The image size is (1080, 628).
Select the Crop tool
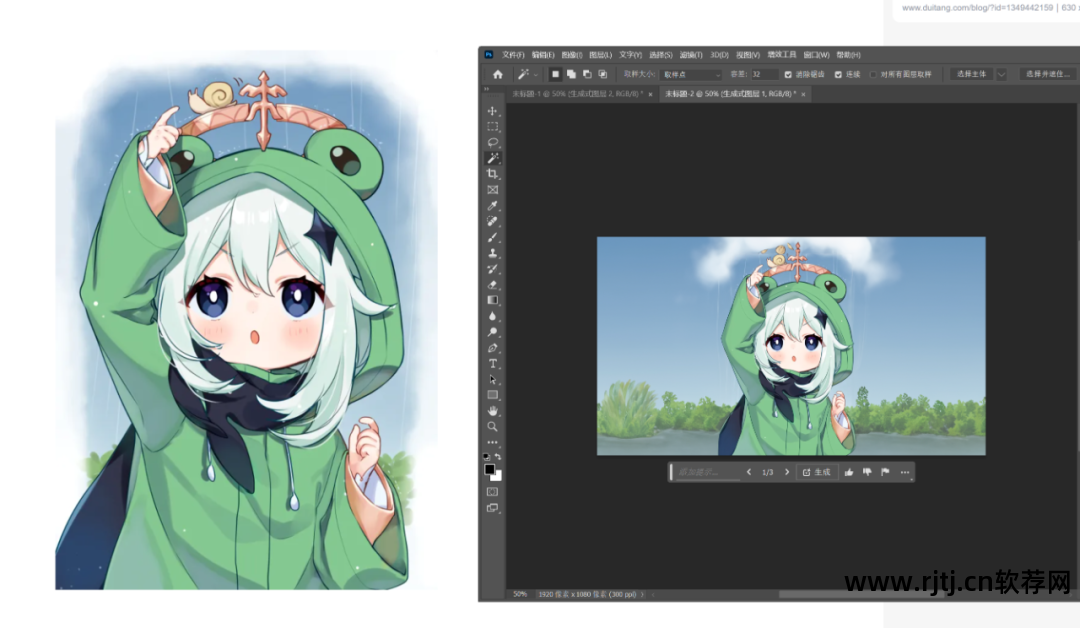click(x=492, y=174)
